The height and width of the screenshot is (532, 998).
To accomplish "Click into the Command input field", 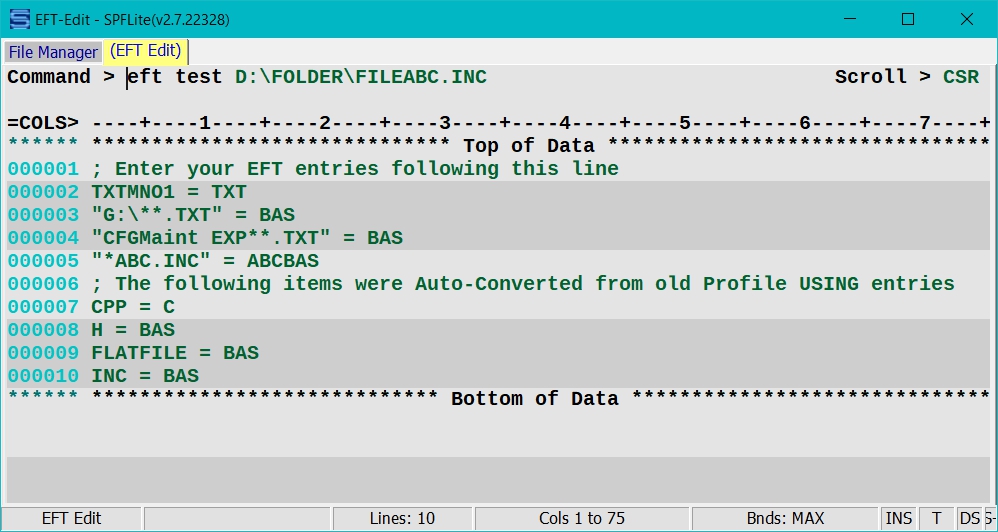I will click(471, 78).
